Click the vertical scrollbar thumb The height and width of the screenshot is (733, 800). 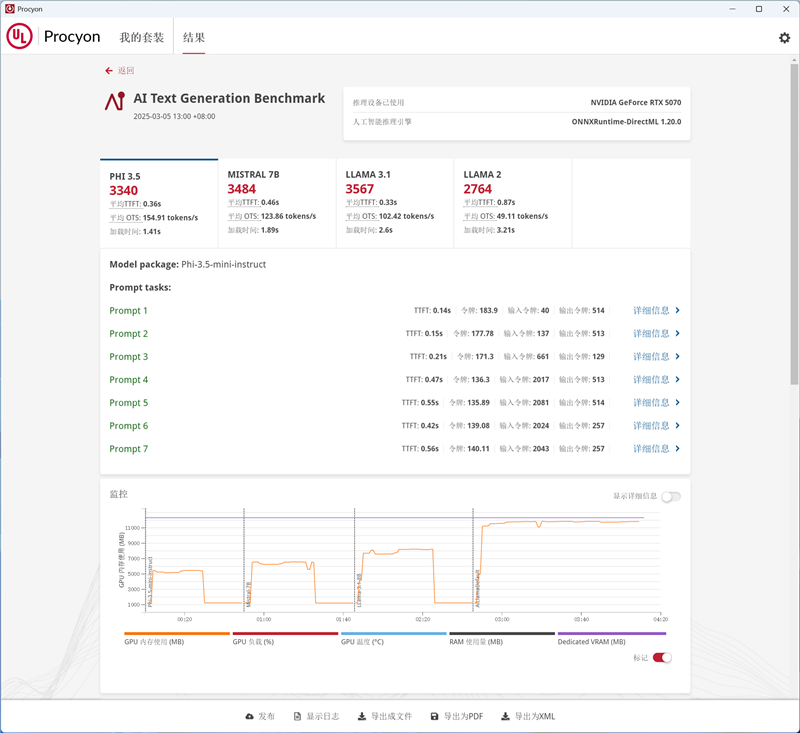click(x=794, y=224)
